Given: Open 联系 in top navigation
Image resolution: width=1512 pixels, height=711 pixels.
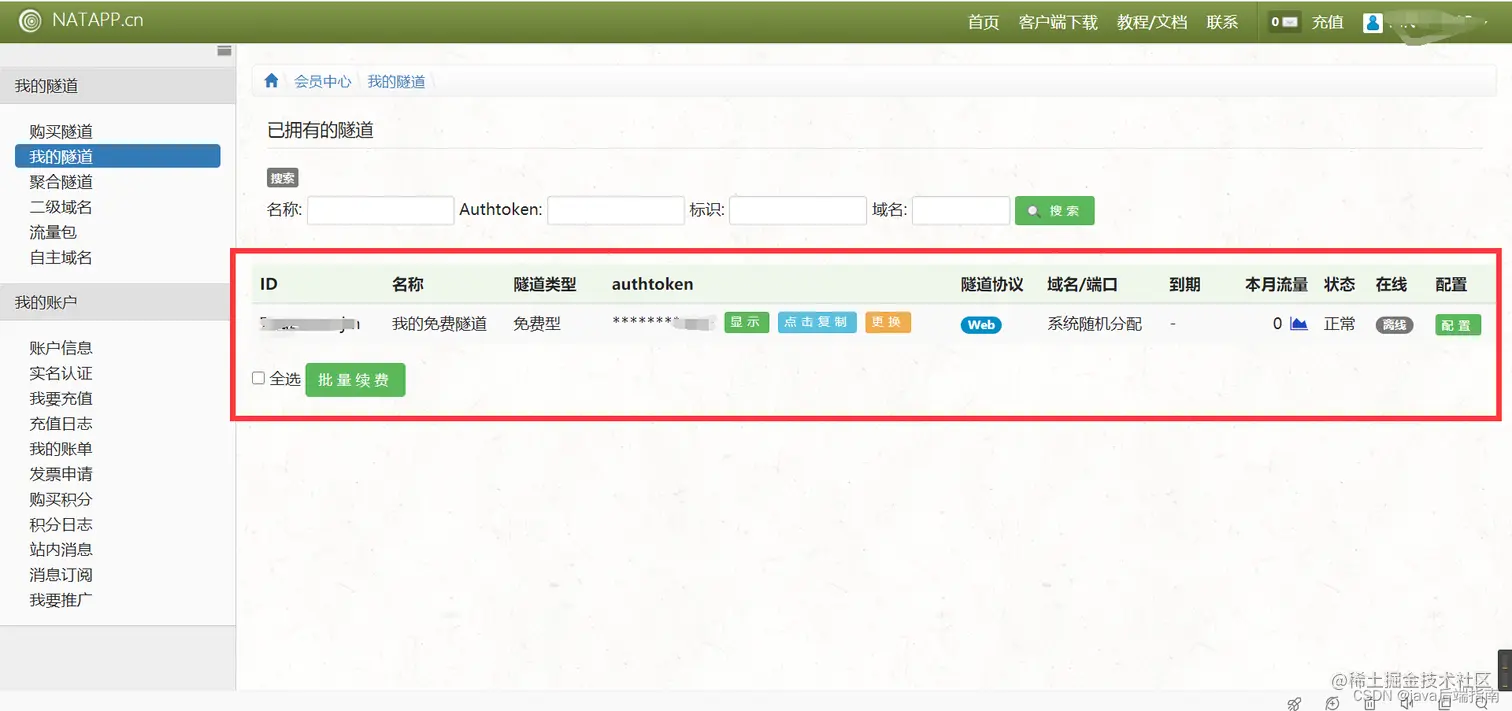Looking at the screenshot, I should tap(1222, 22).
